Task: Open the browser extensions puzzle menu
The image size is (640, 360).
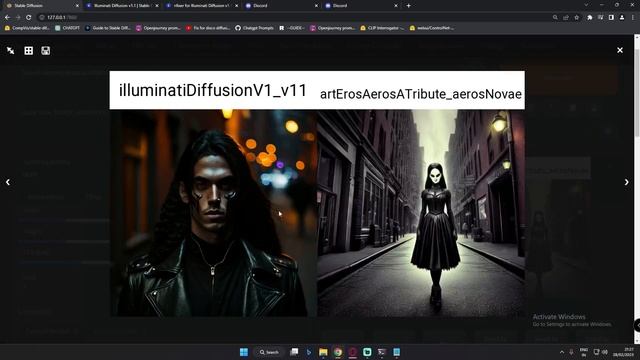Action: 589,18
